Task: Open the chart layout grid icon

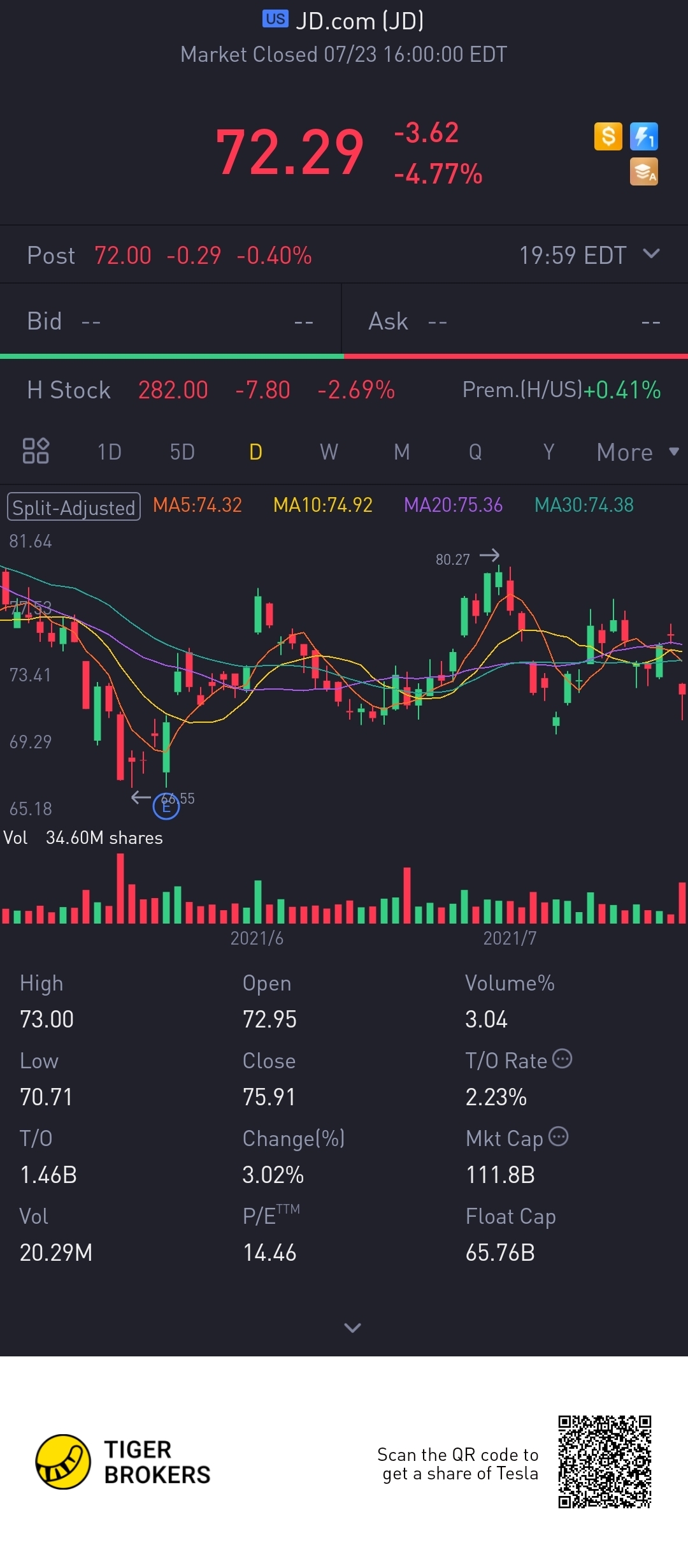Action: click(36, 451)
